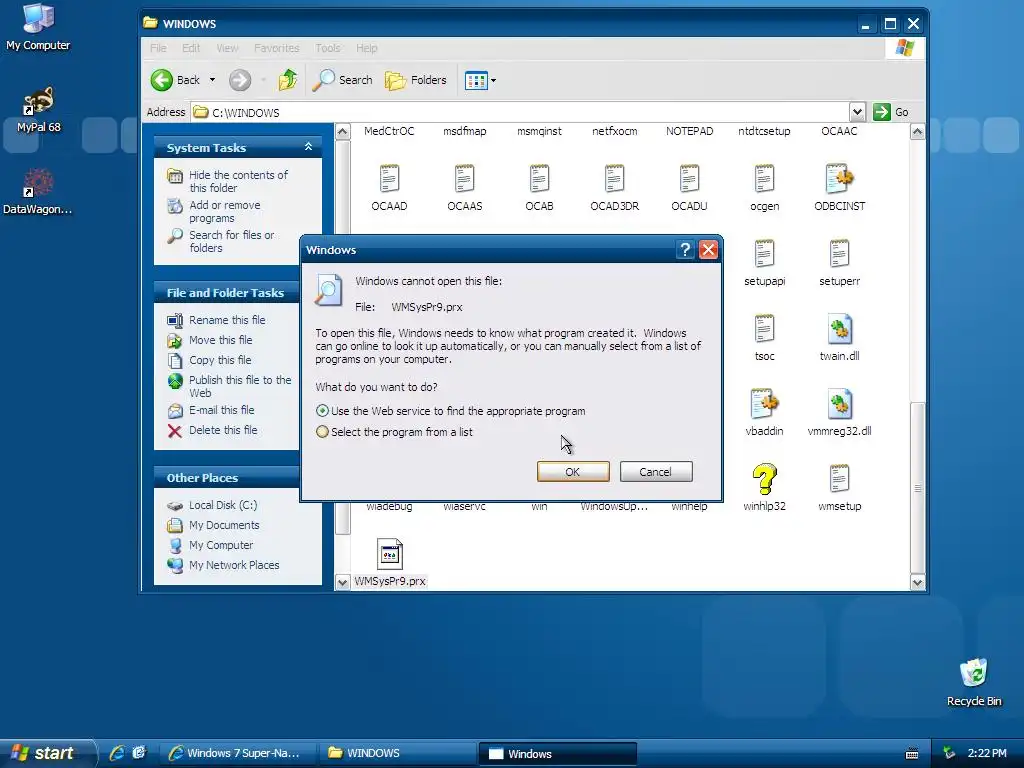This screenshot has height=768, width=1024.
Task: Open Local Disk (C:) link
Action: [223, 505]
